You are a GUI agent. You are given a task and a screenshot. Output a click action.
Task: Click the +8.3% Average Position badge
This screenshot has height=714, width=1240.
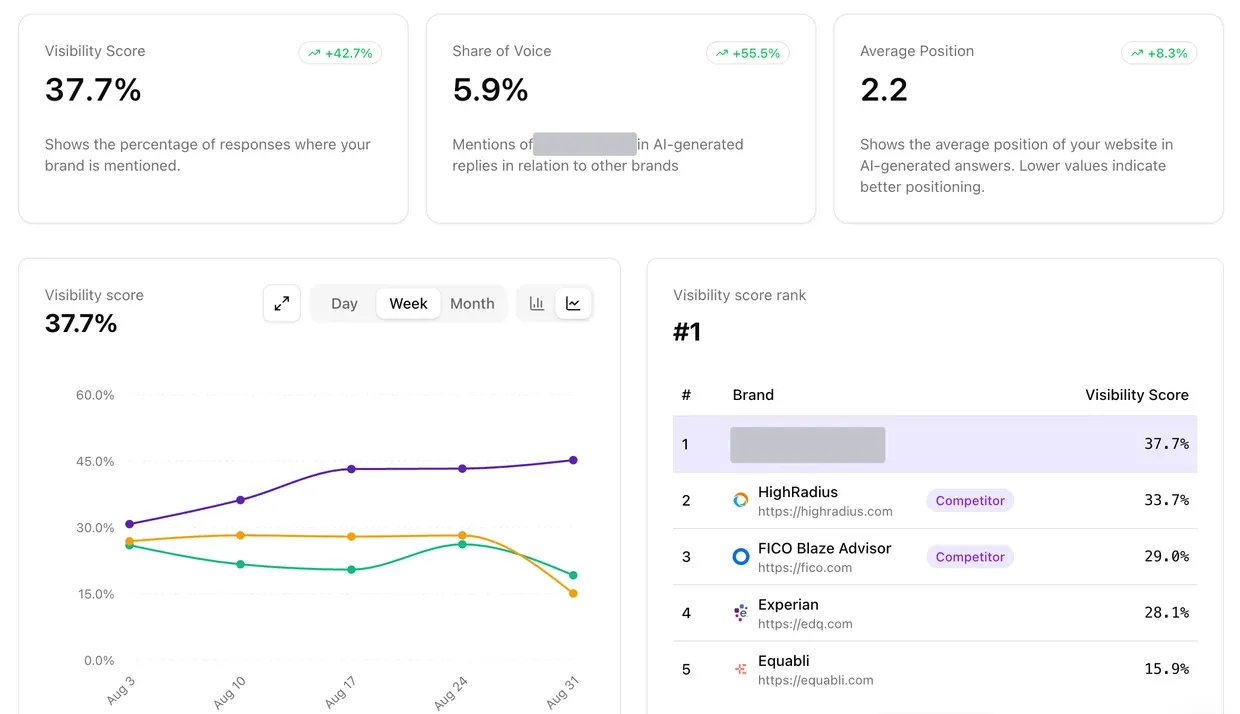point(1159,53)
